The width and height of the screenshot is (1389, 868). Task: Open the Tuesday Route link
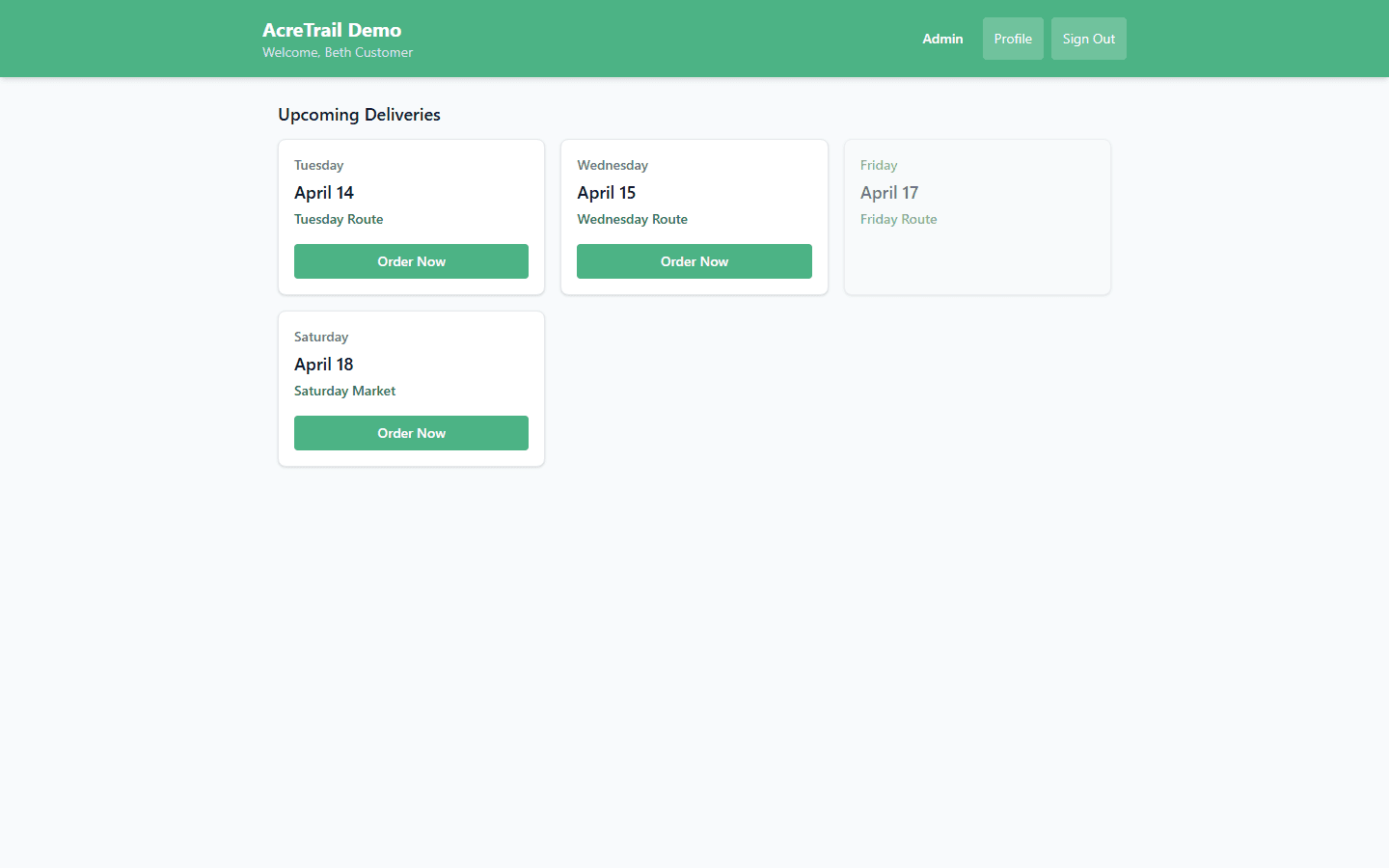click(x=339, y=219)
